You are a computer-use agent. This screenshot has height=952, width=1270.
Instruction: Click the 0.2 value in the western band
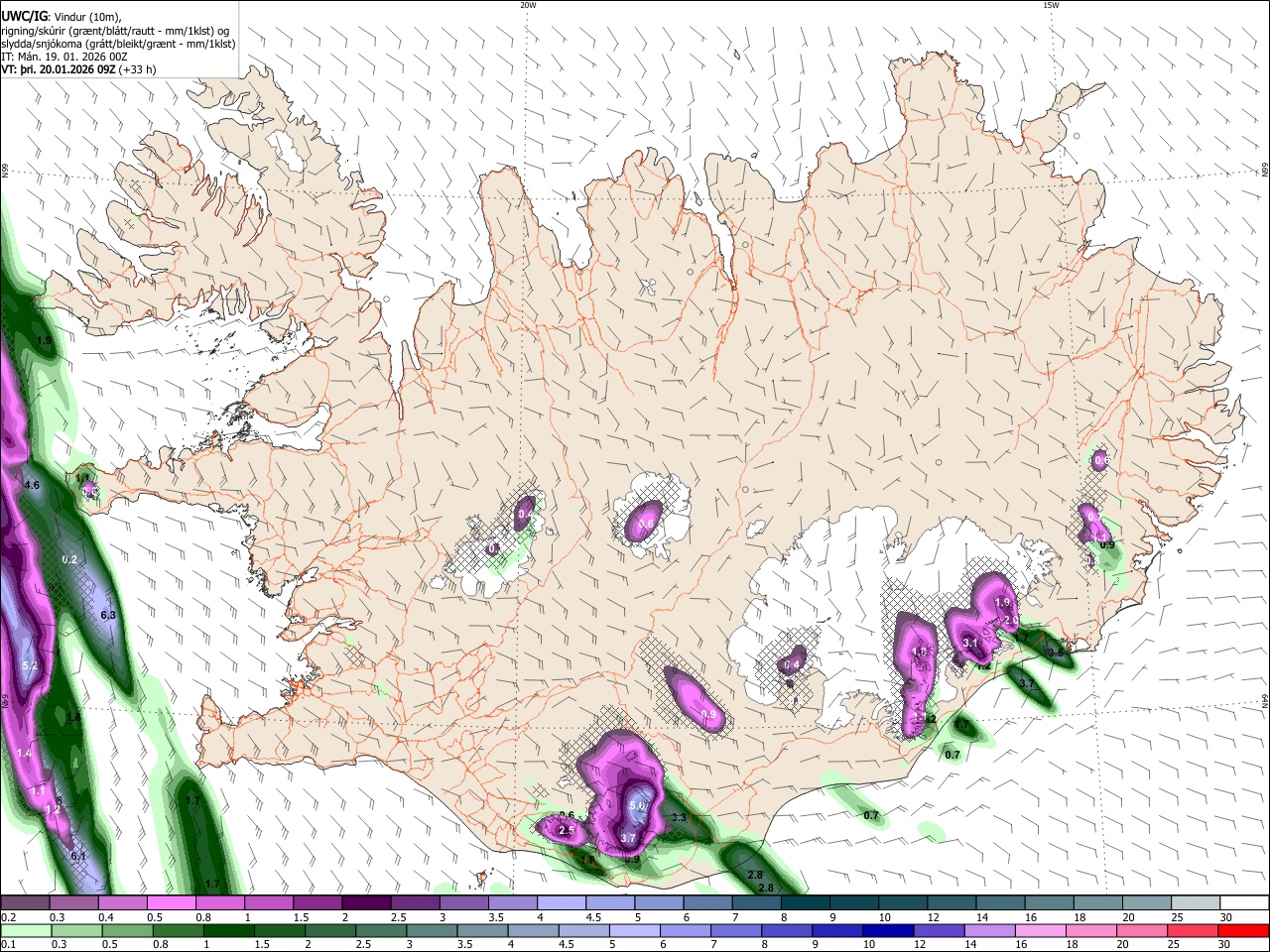(x=69, y=559)
